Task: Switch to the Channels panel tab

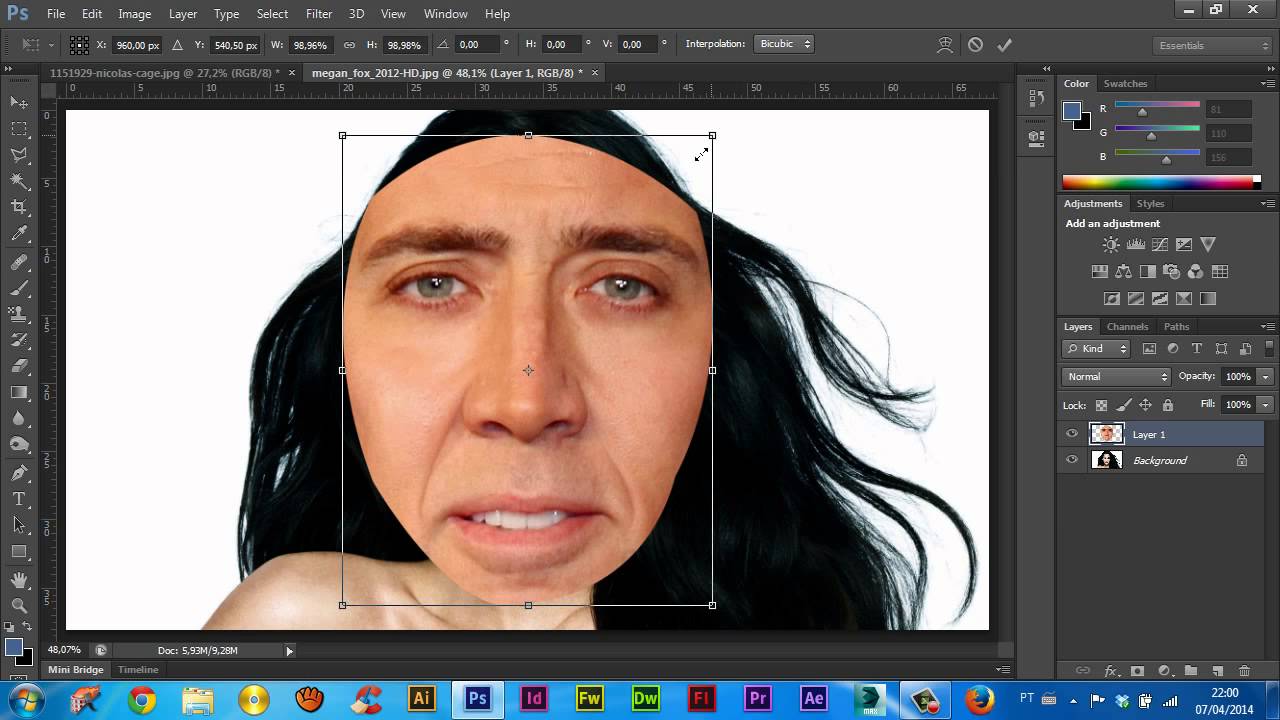Action: point(1127,327)
